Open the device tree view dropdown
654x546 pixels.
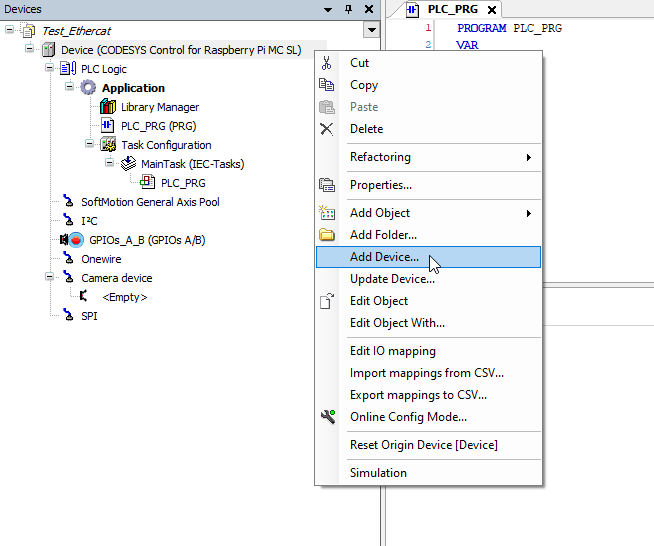(371, 30)
